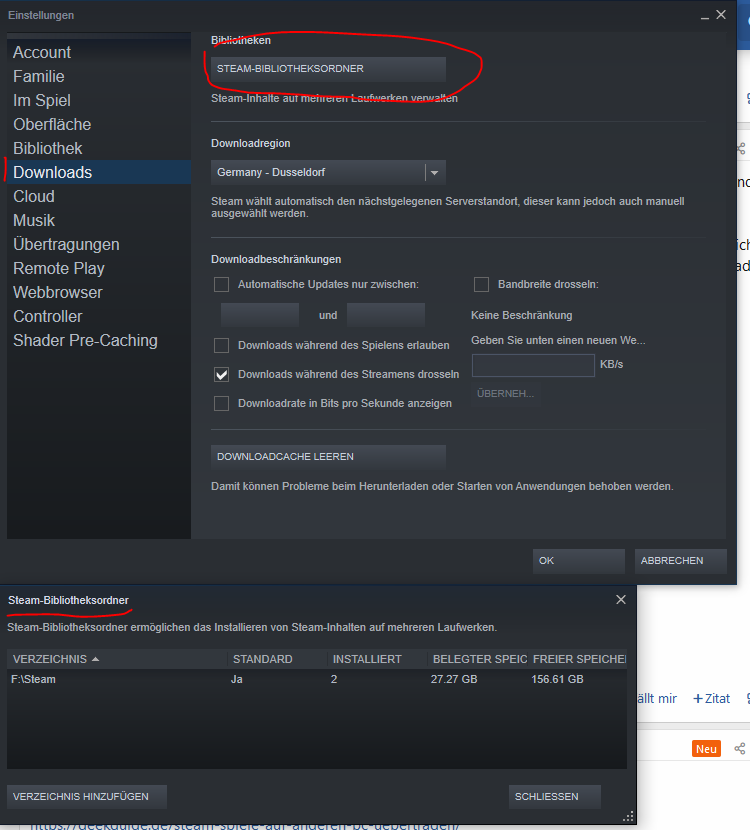The height and width of the screenshot is (830, 750).
Task: Enable Downloadrate in Bits pro Sekunde anzeigen
Action: click(221, 403)
